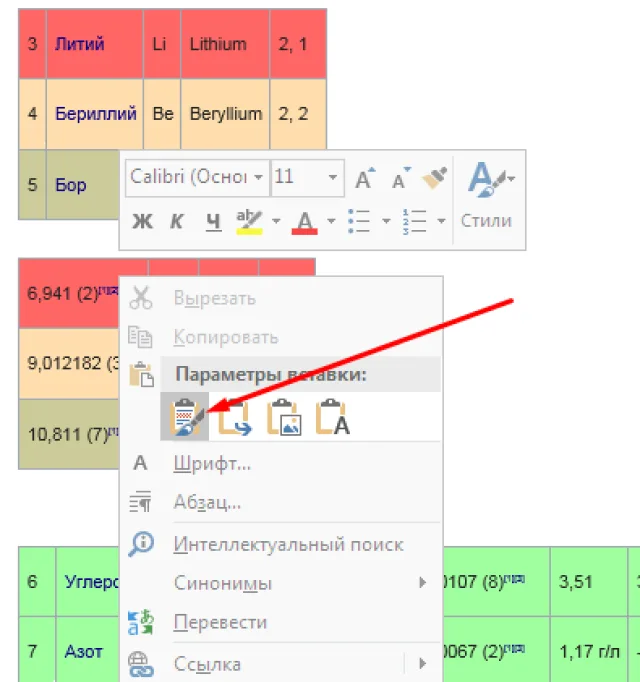
Task: Toggle bold Ж formatting
Action: [x=142, y=221]
